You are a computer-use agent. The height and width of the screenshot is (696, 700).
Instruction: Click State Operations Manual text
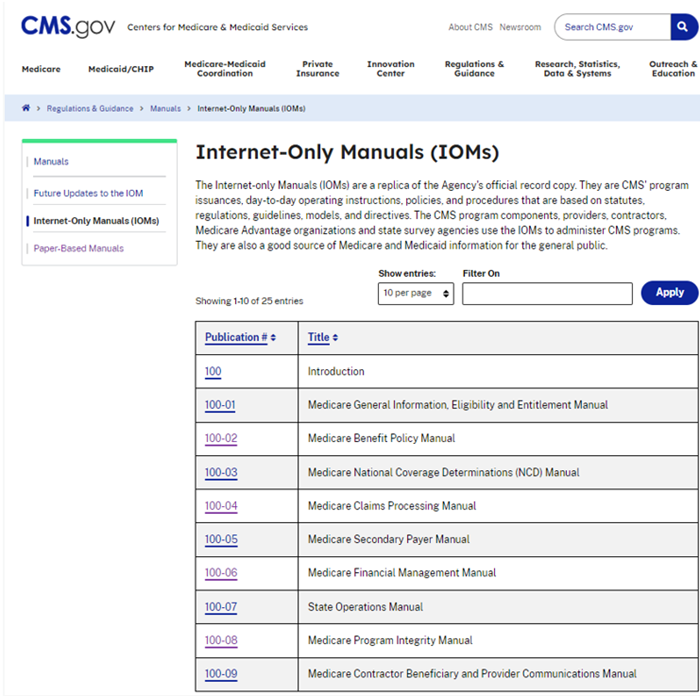pos(365,607)
